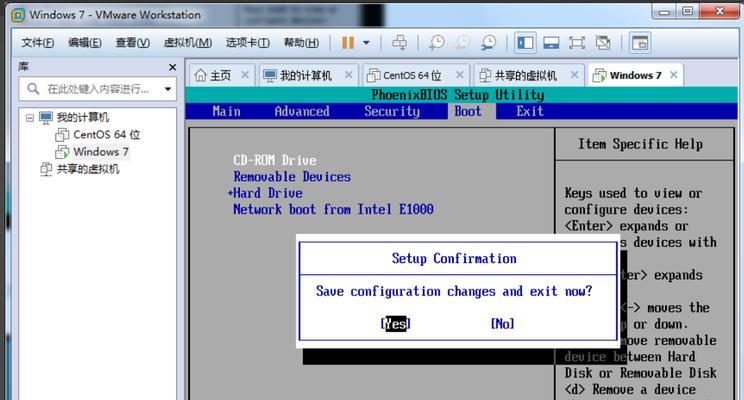The width and height of the screenshot is (744, 400).
Task: Close the library panel
Action: [172, 67]
